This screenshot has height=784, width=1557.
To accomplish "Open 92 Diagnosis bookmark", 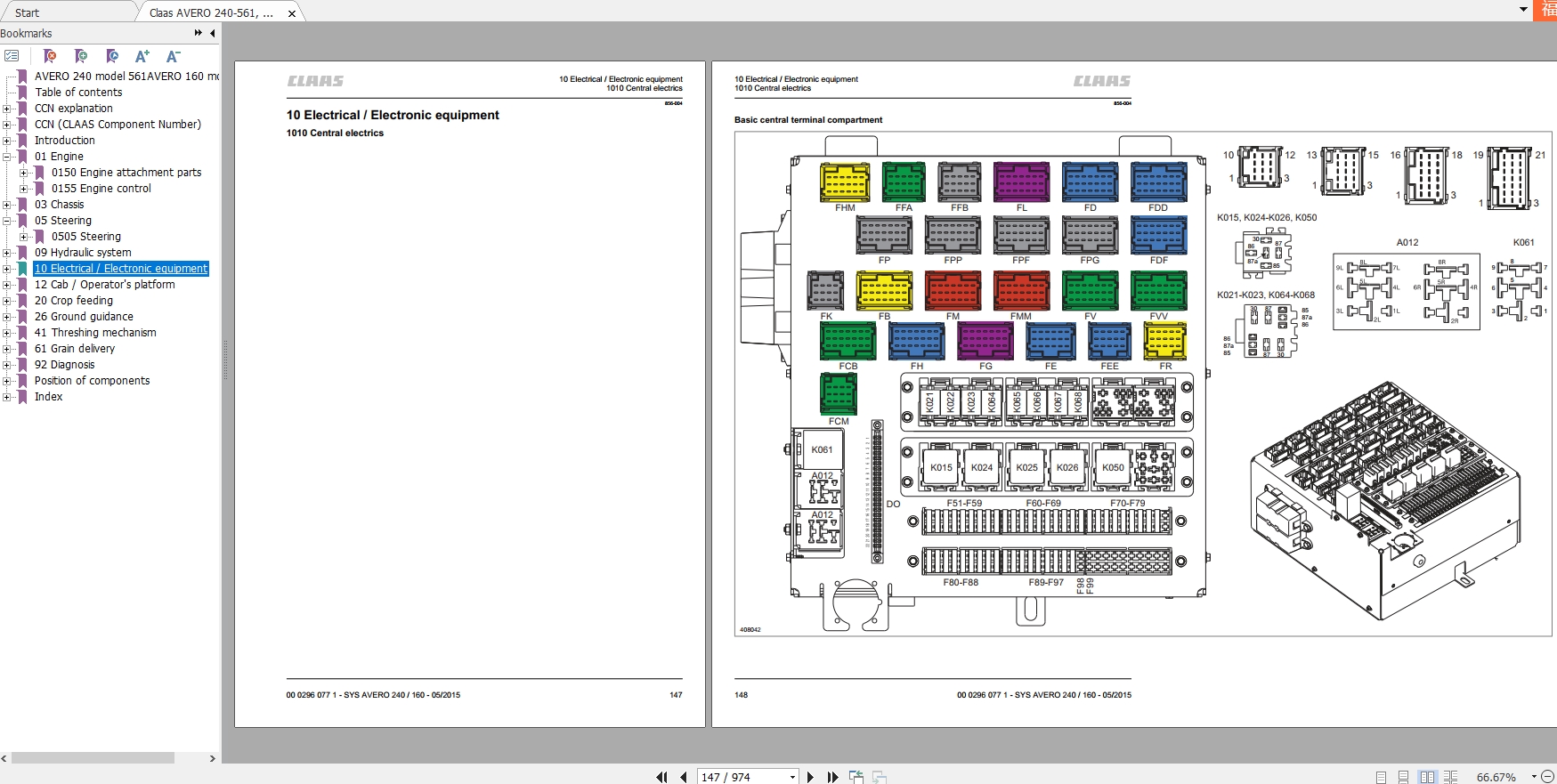I will (x=64, y=365).
